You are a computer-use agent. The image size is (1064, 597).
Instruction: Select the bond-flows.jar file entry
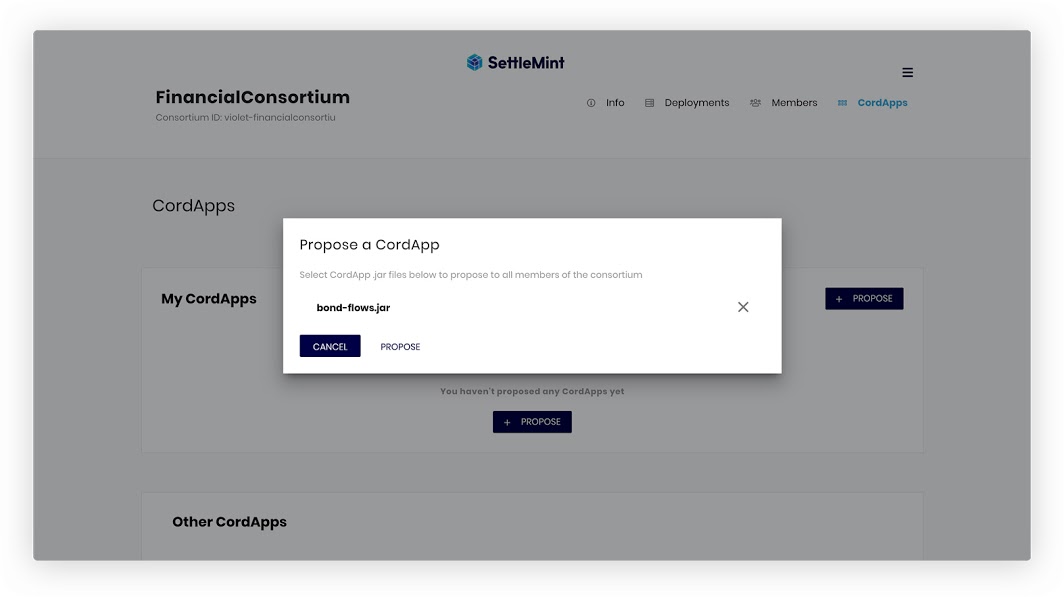[353, 307]
